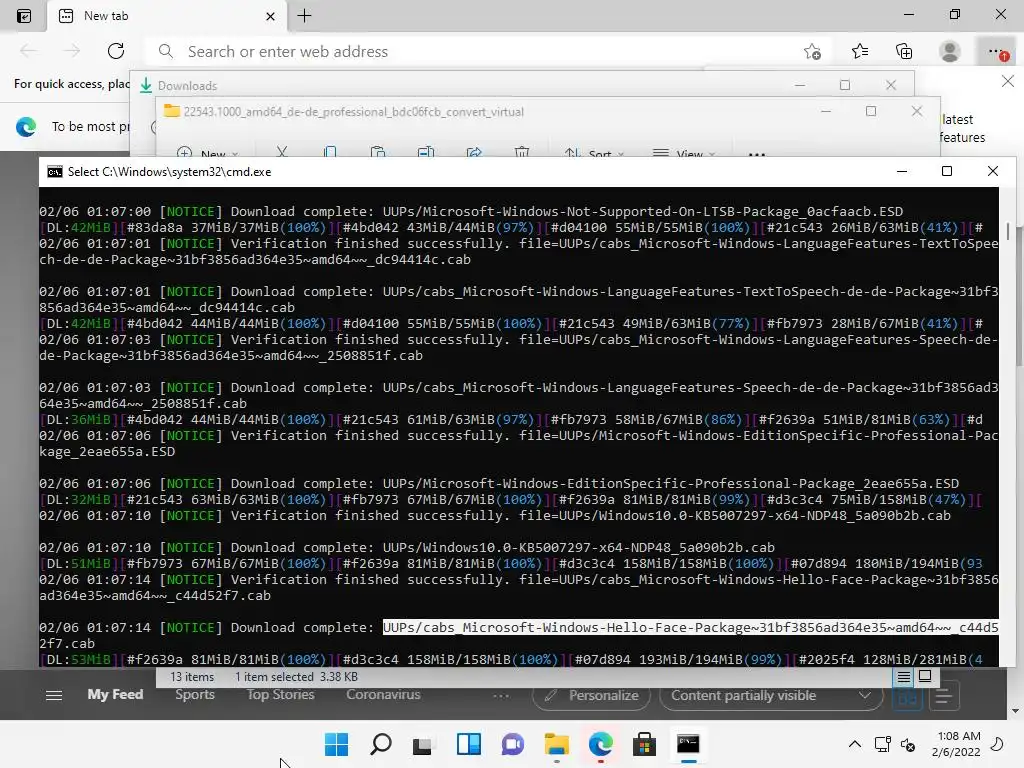Click the browser back arrow
Viewport: 1024px width, 768px height.
[29, 51]
